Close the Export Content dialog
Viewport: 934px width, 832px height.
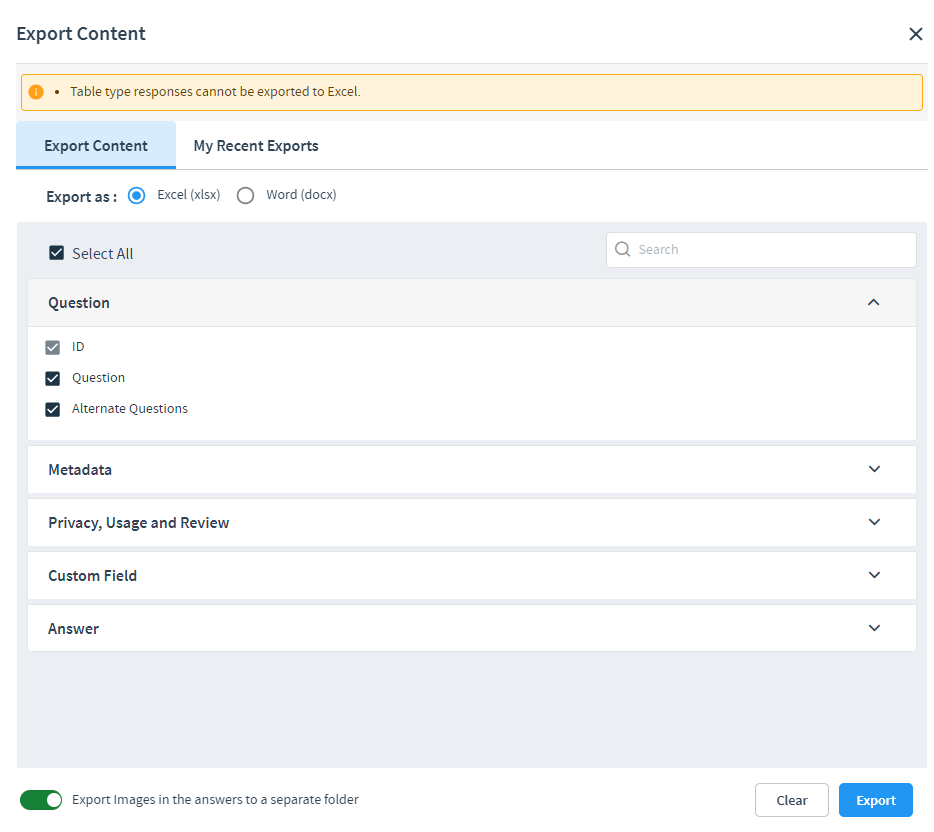point(916,34)
